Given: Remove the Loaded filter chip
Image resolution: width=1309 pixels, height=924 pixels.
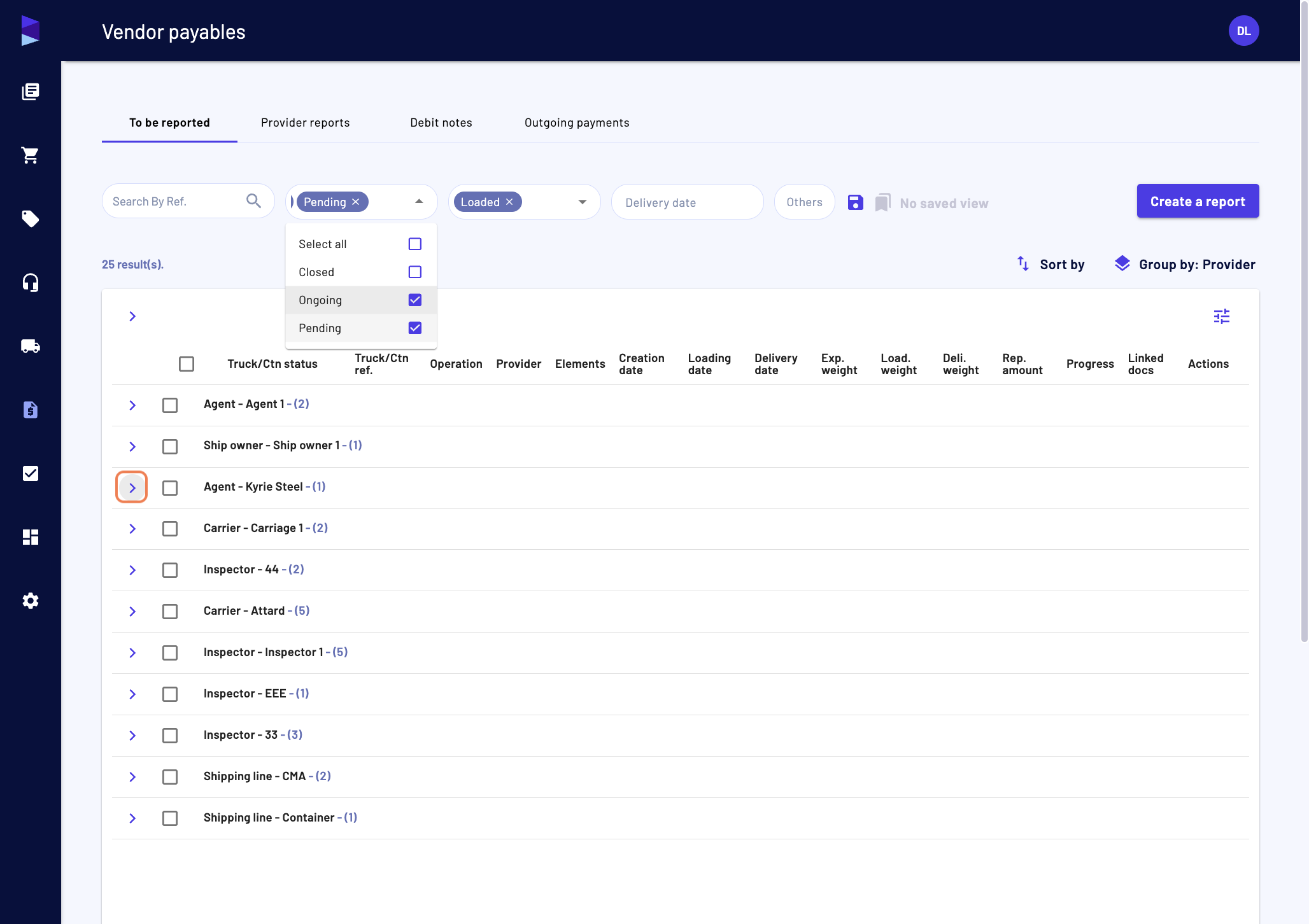Looking at the screenshot, I should click(x=509, y=202).
